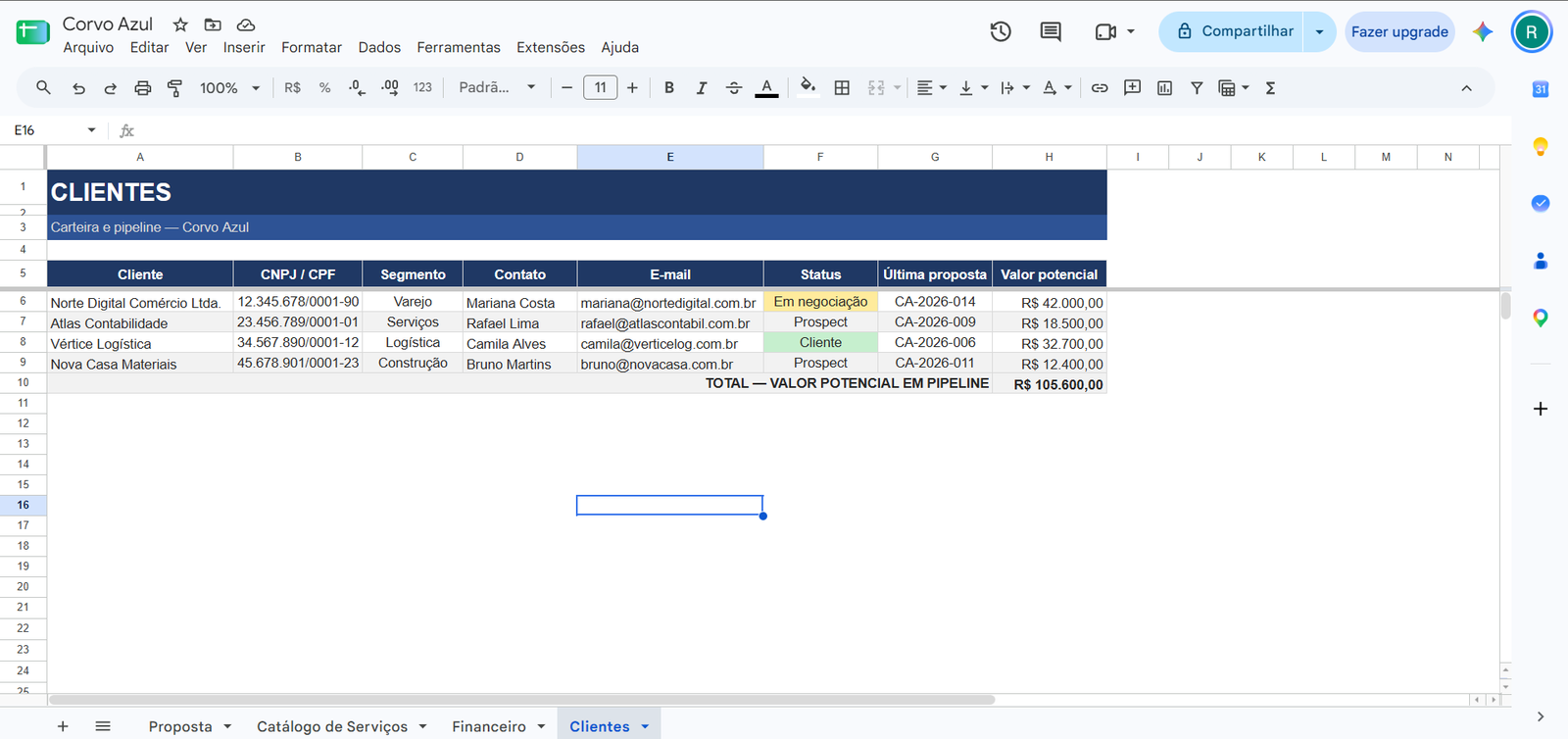Toggle italic formatting
This screenshot has width=1568, height=739.
(702, 88)
